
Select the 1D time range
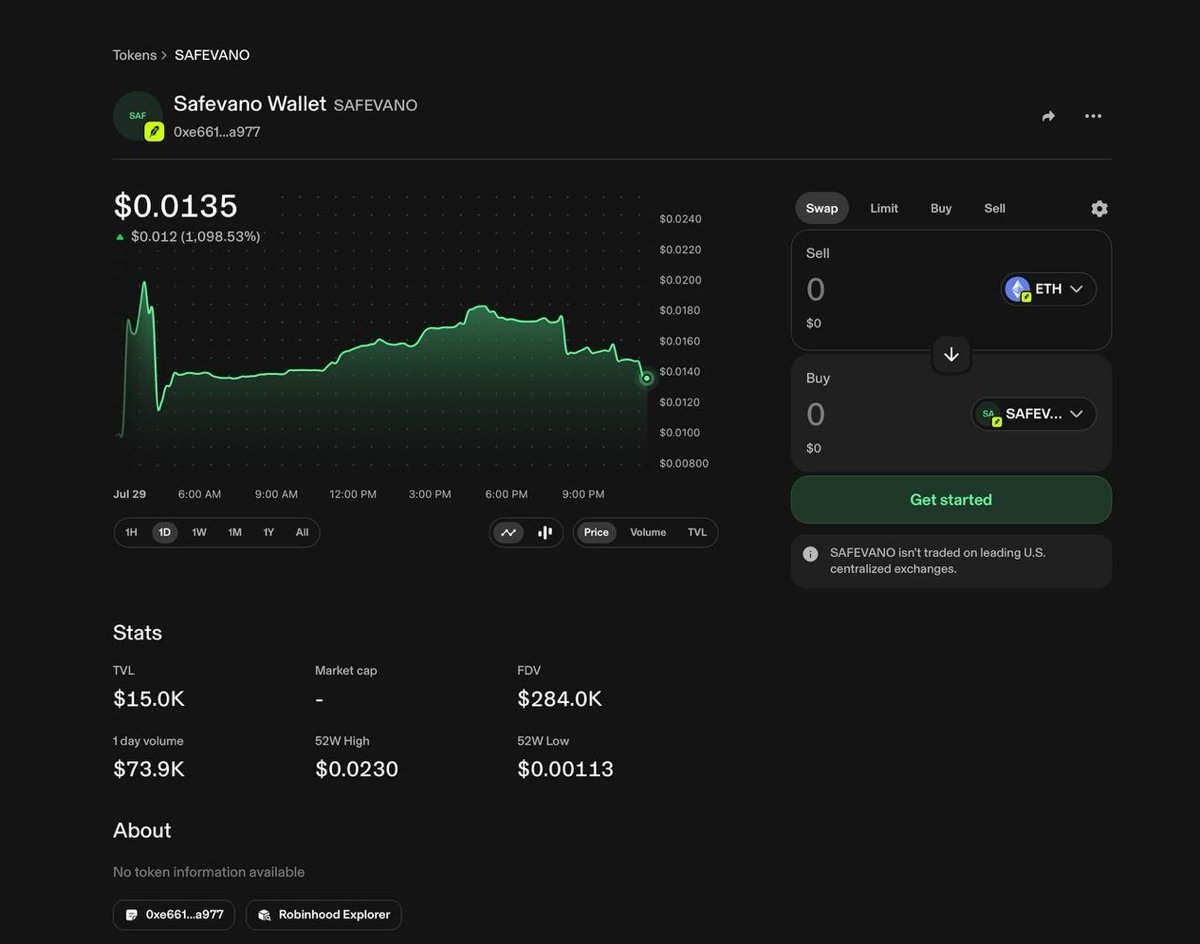(165, 532)
